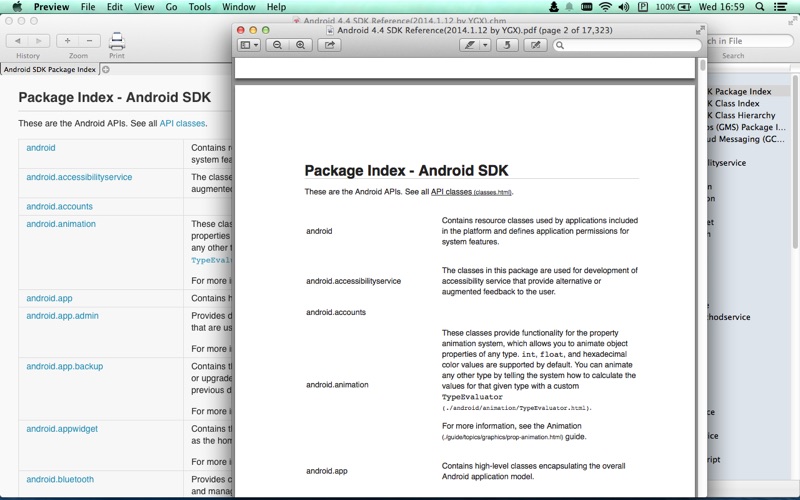Focus the Search in File field in the CHM window
Viewport: 800px width, 500px height.
(x=750, y=41)
